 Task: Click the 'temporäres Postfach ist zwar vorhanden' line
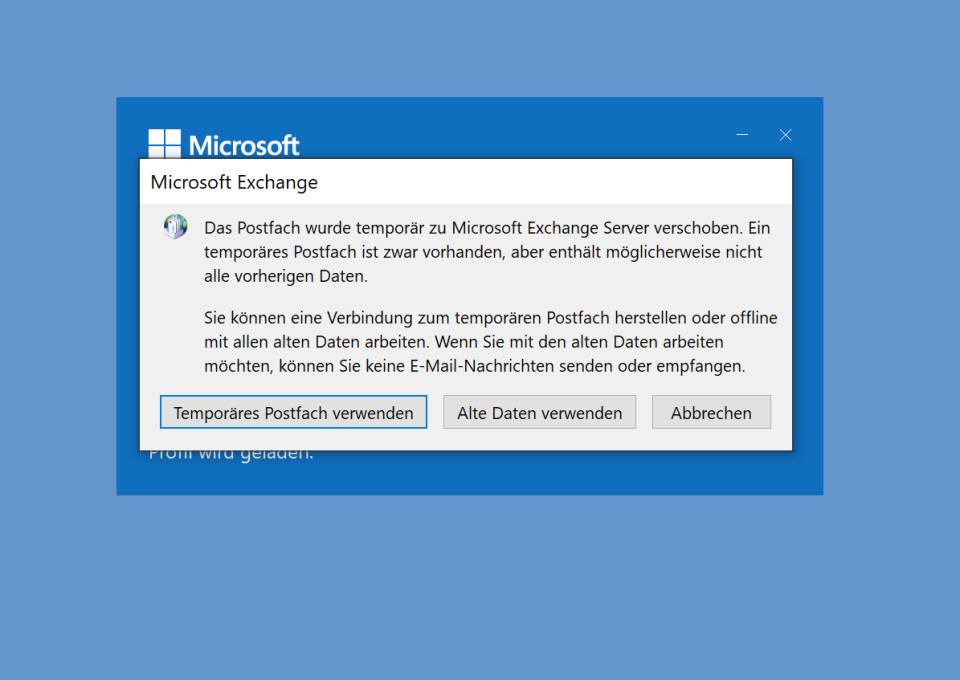tap(483, 252)
